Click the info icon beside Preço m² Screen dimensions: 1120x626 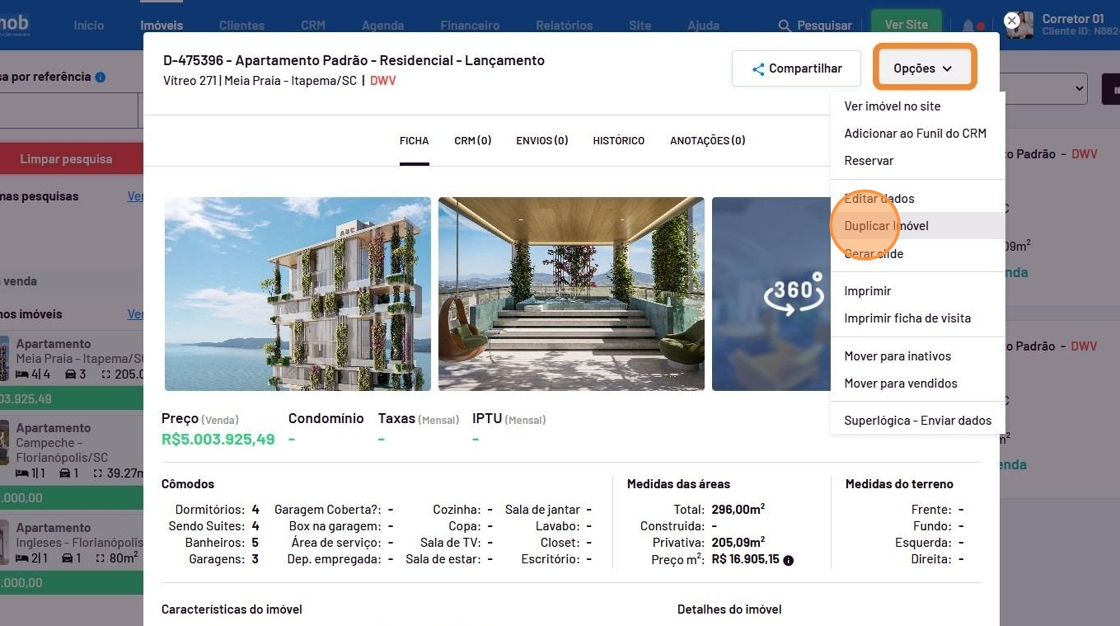pyautogui.click(x=788, y=561)
